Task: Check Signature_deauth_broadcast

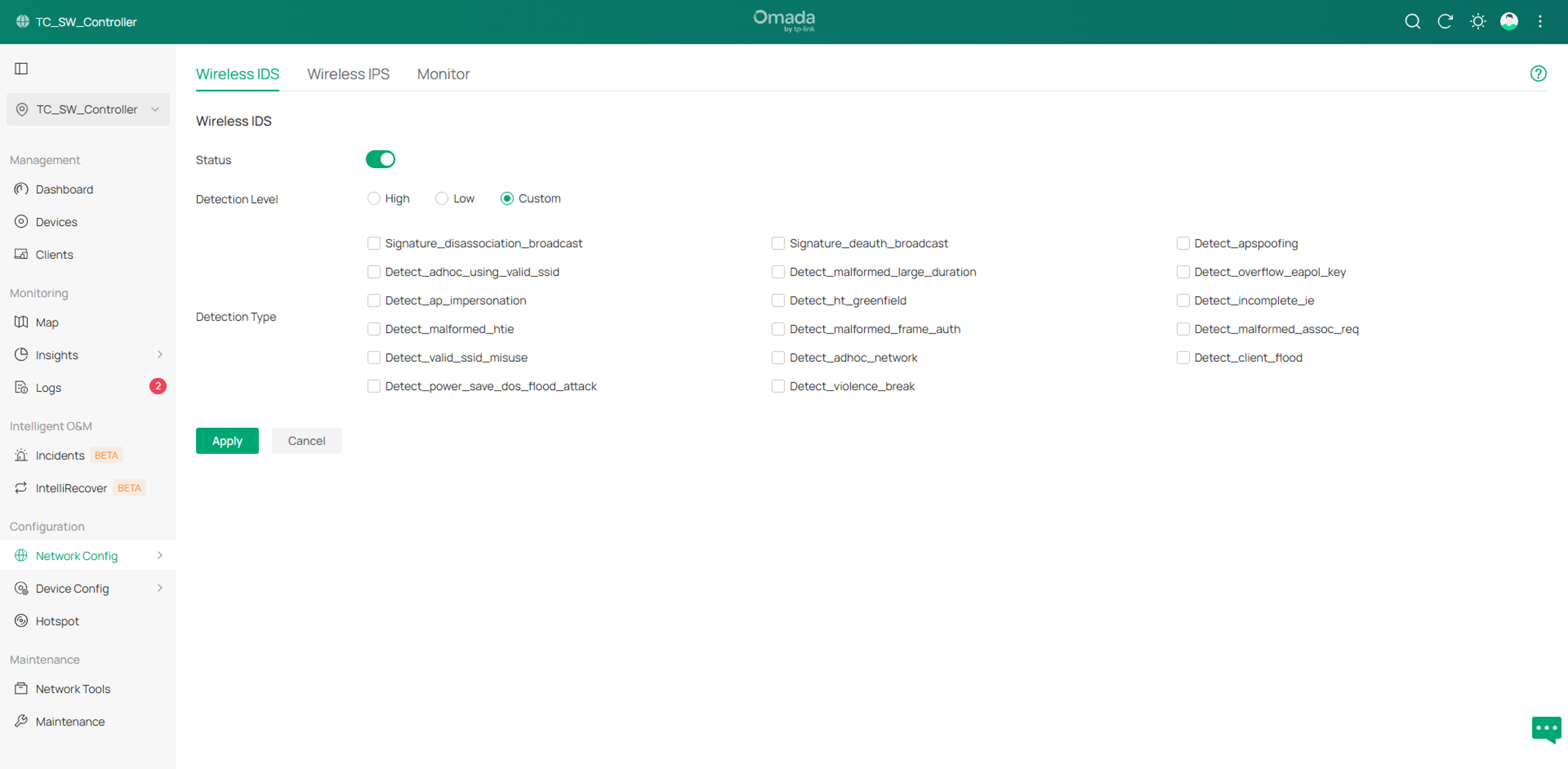Action: 778,243
